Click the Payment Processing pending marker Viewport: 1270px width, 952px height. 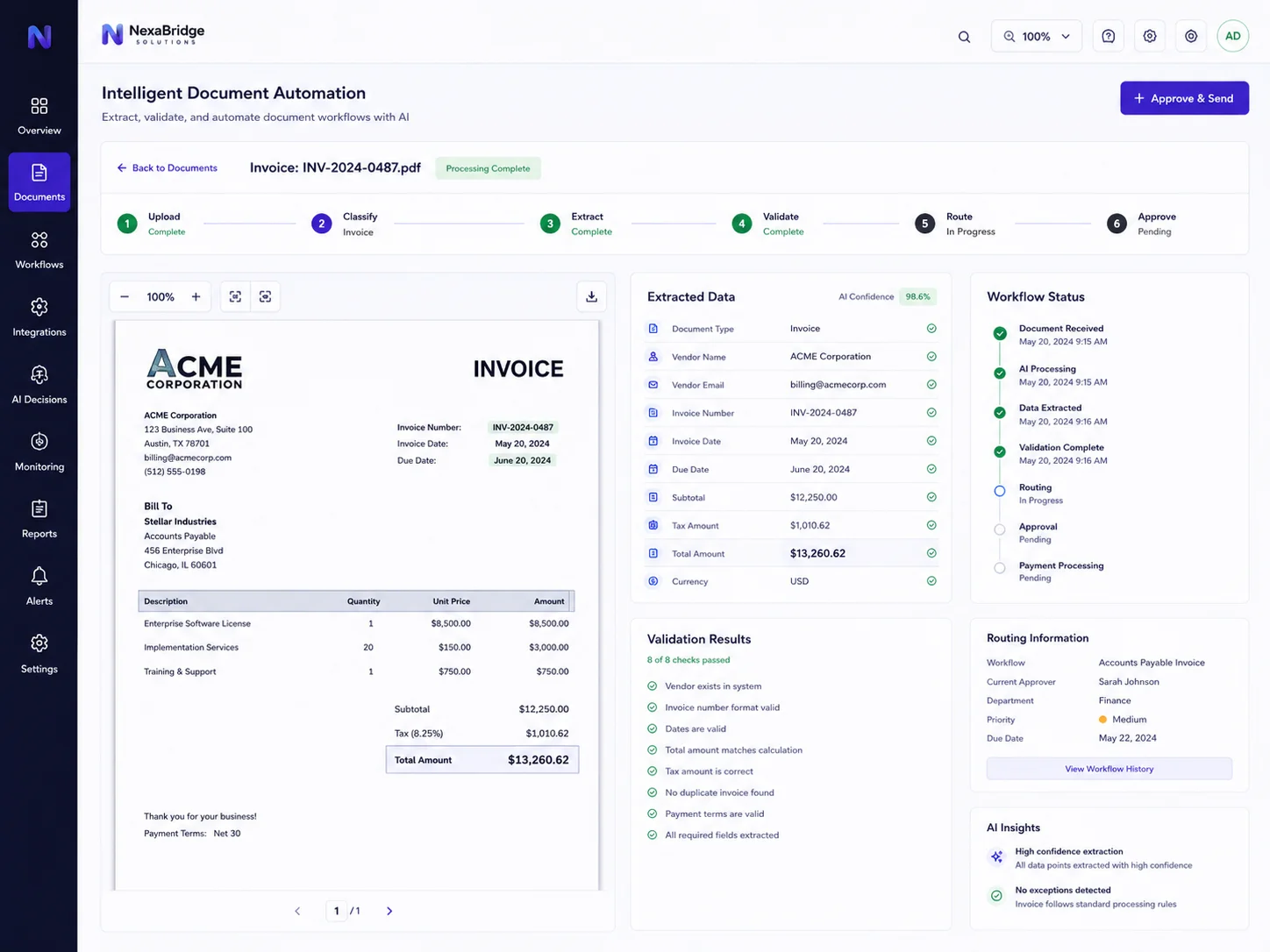1000,568
